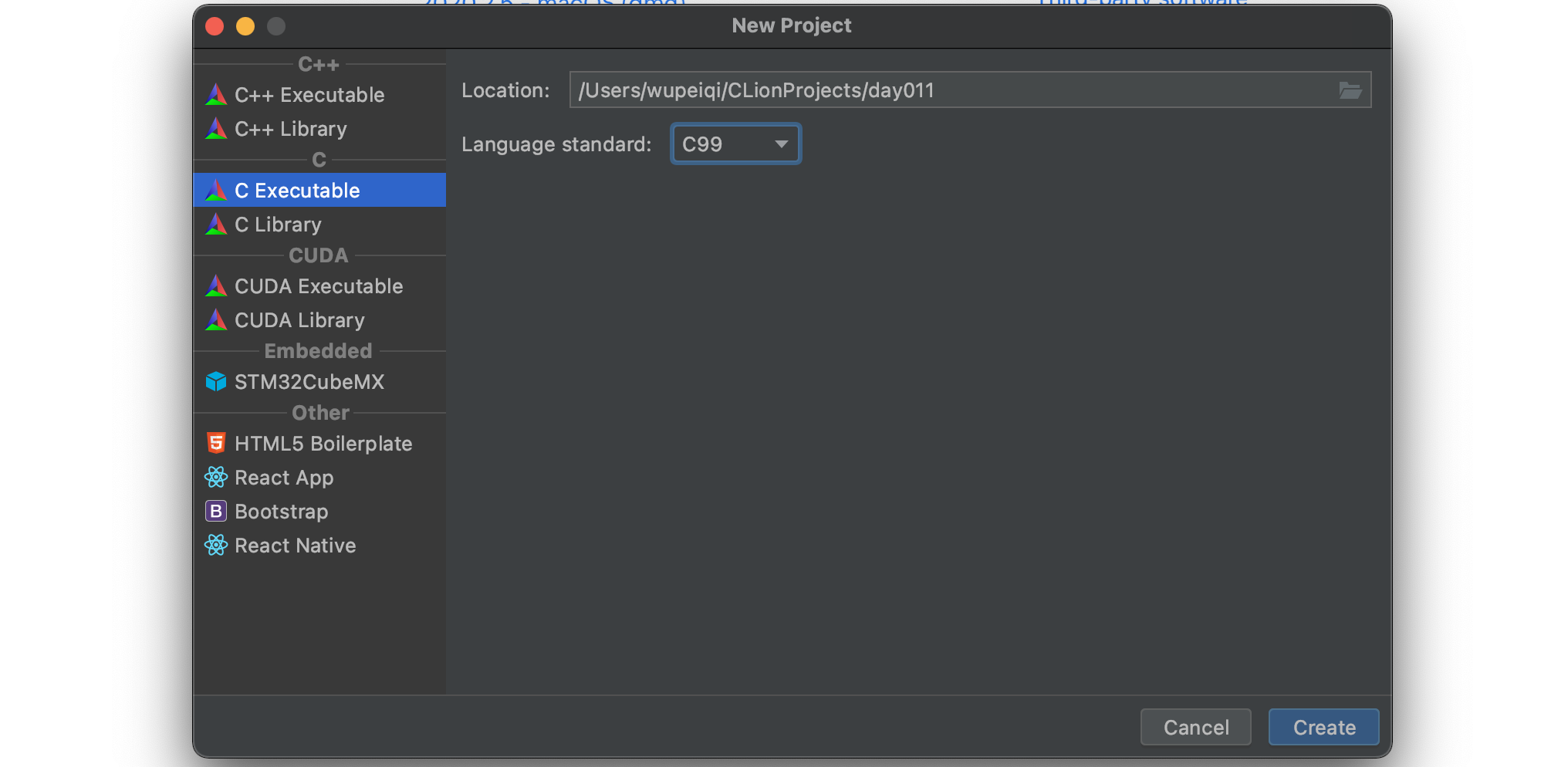This screenshot has width=1568, height=767.
Task: Choose C Library project type
Action: [x=278, y=225]
